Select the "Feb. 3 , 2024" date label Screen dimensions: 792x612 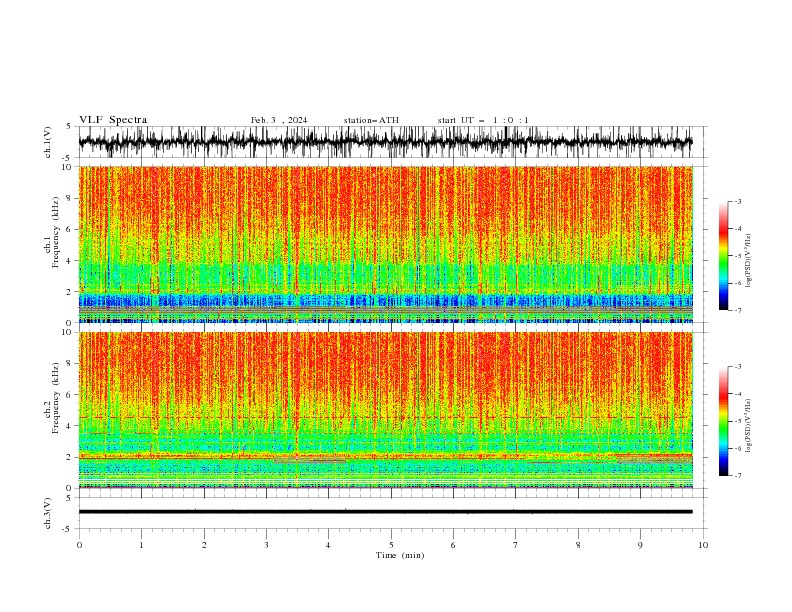(279, 120)
